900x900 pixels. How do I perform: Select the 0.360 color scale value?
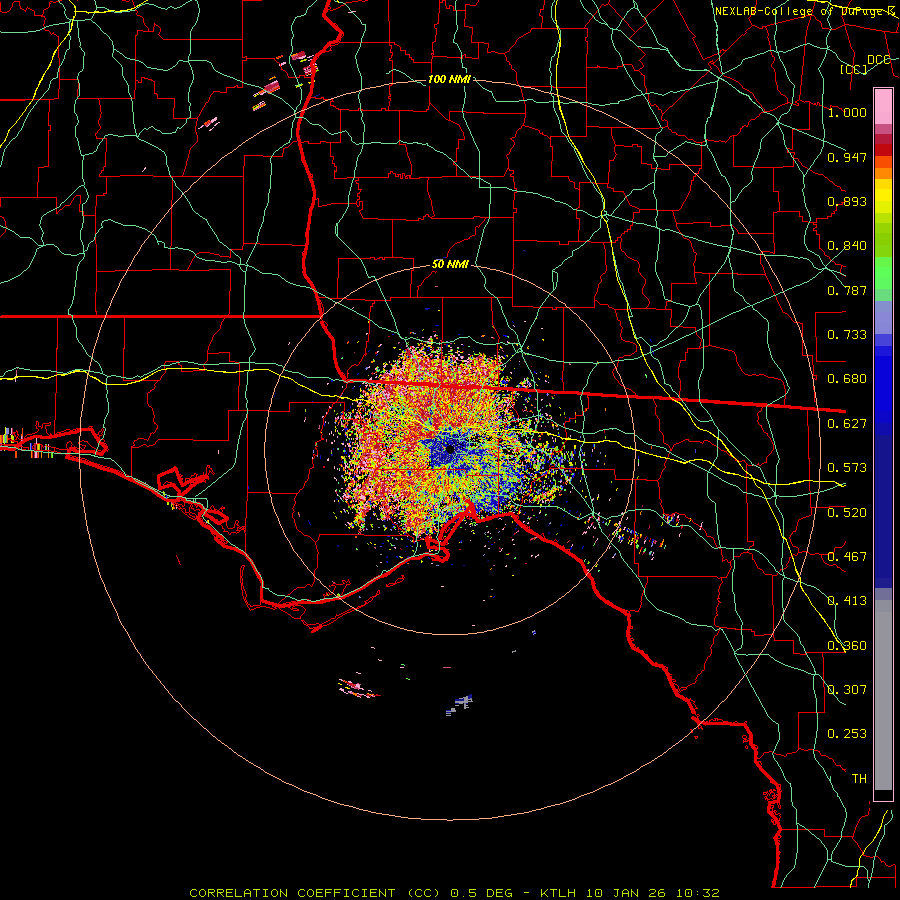[847, 646]
